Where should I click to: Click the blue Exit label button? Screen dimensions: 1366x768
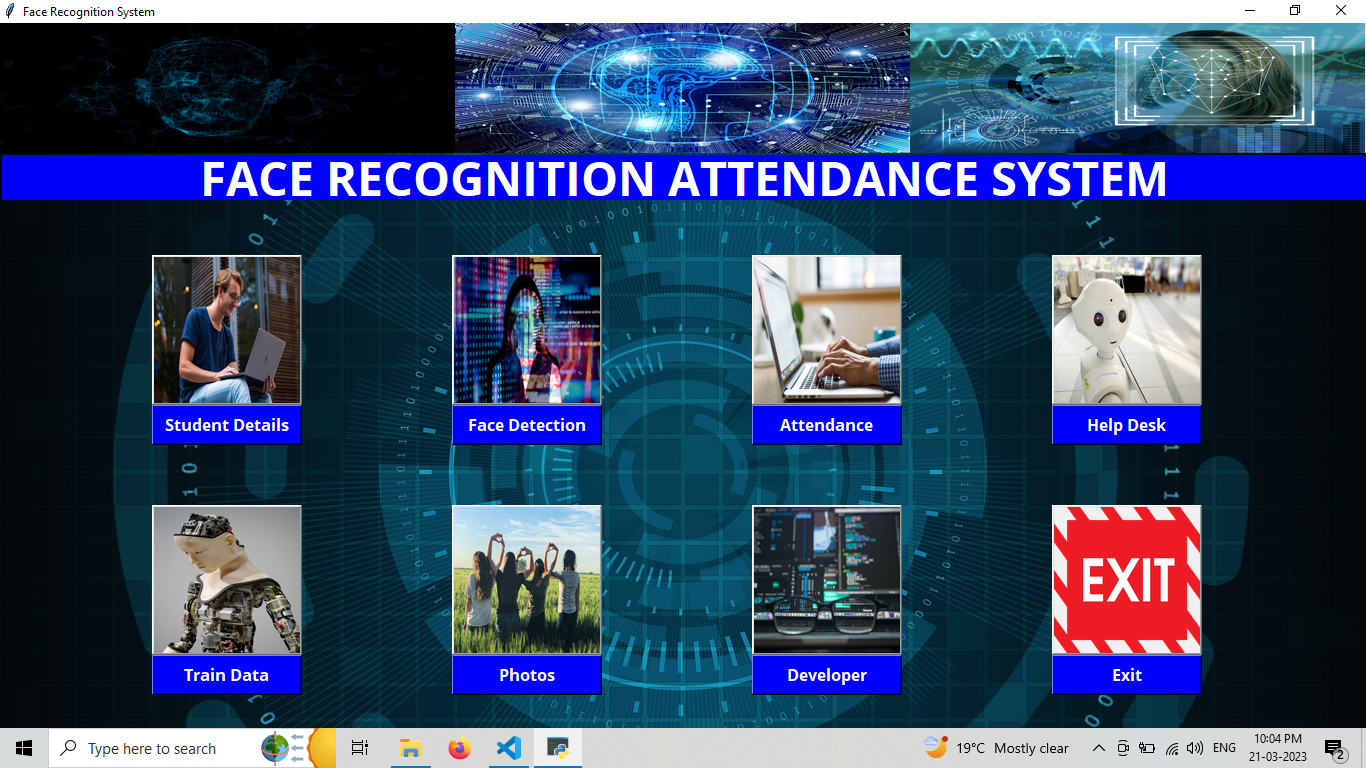click(x=1127, y=675)
